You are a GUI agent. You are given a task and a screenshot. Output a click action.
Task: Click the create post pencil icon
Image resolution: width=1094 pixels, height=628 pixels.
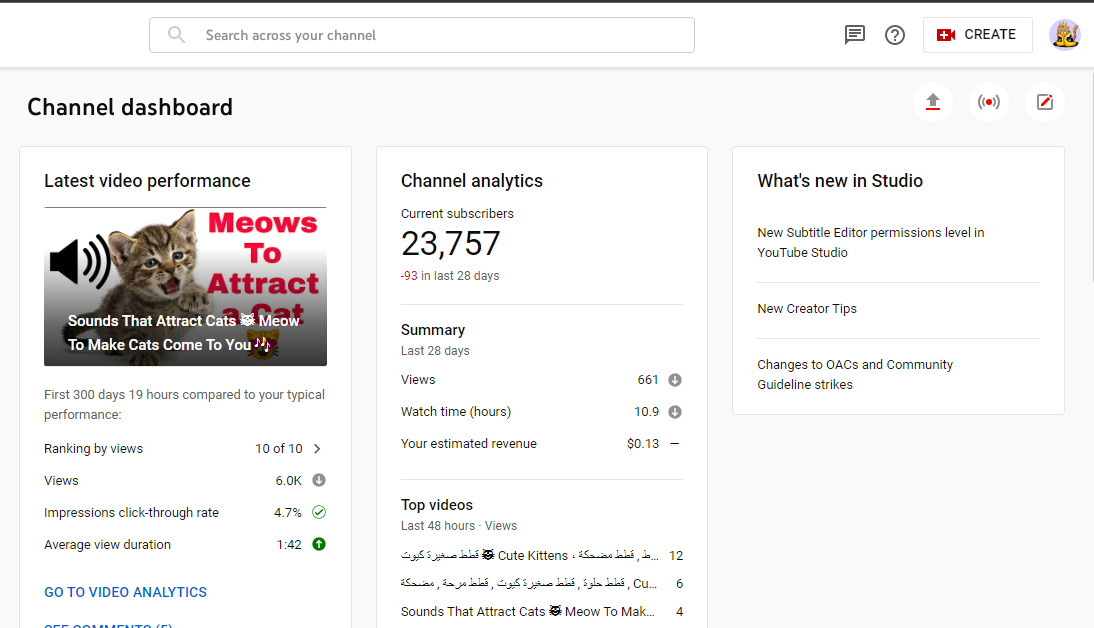tap(1044, 102)
